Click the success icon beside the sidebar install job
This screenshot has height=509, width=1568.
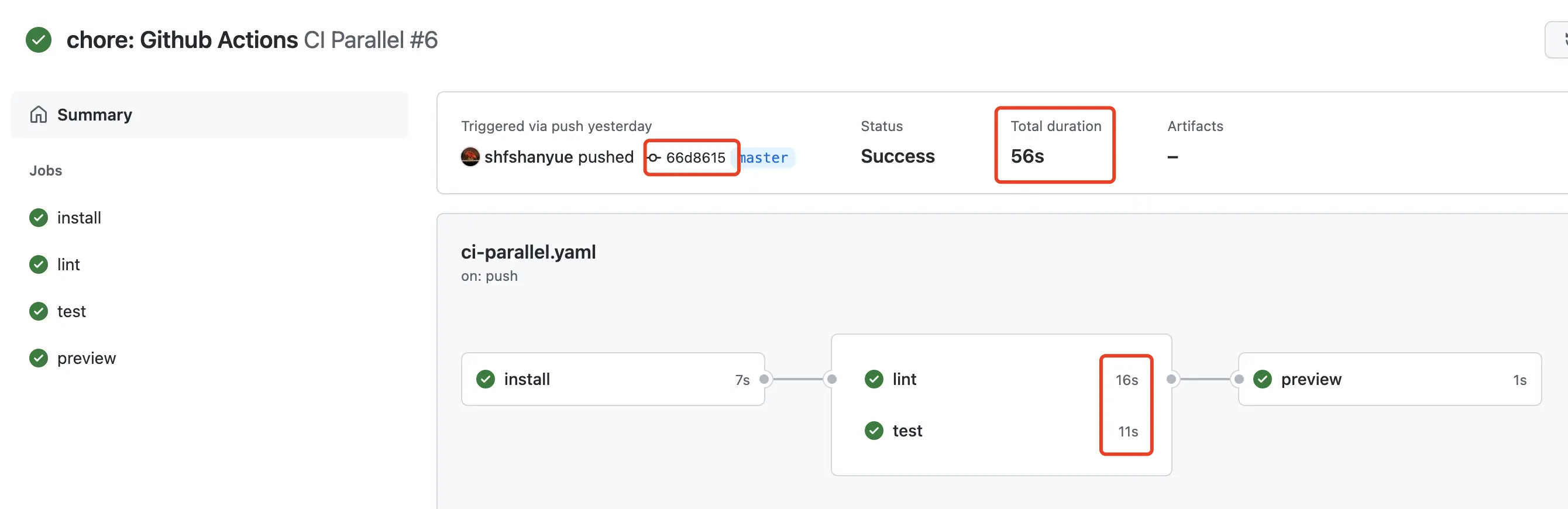[x=39, y=218]
